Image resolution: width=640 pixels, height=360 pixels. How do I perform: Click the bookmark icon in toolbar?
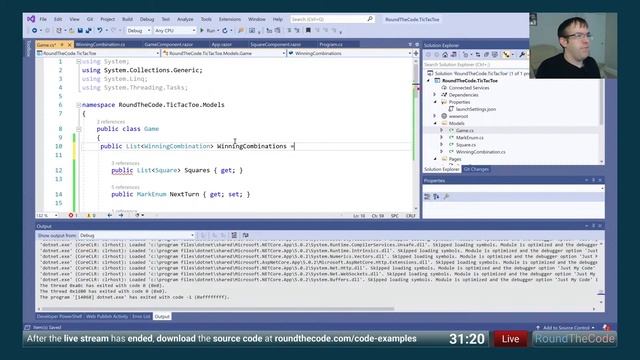click(x=308, y=31)
